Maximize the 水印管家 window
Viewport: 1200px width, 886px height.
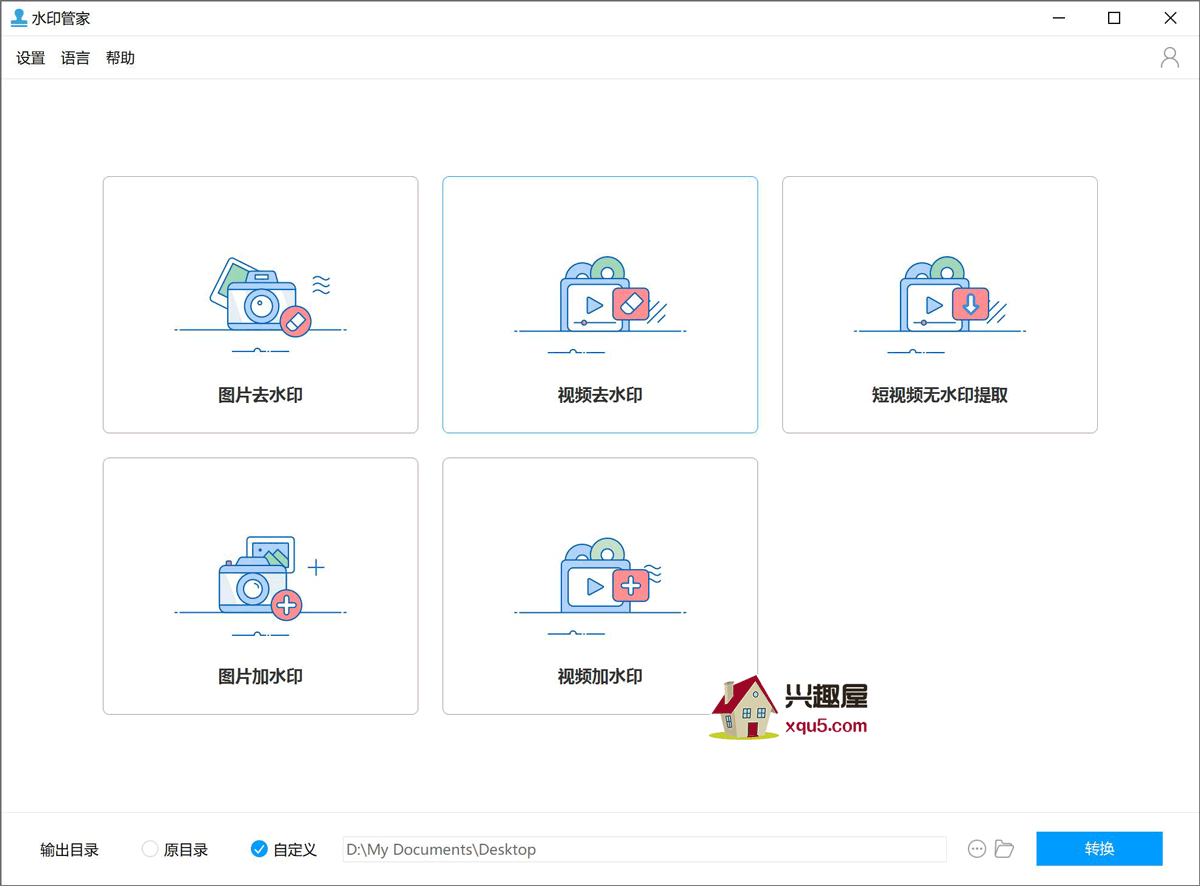(x=1114, y=18)
